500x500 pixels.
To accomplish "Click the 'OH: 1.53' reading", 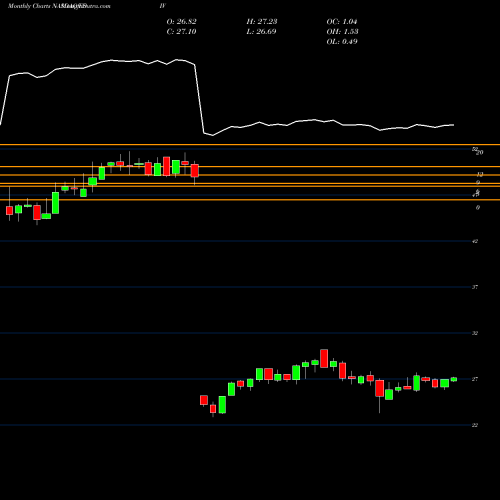I will pyautogui.click(x=342, y=32).
